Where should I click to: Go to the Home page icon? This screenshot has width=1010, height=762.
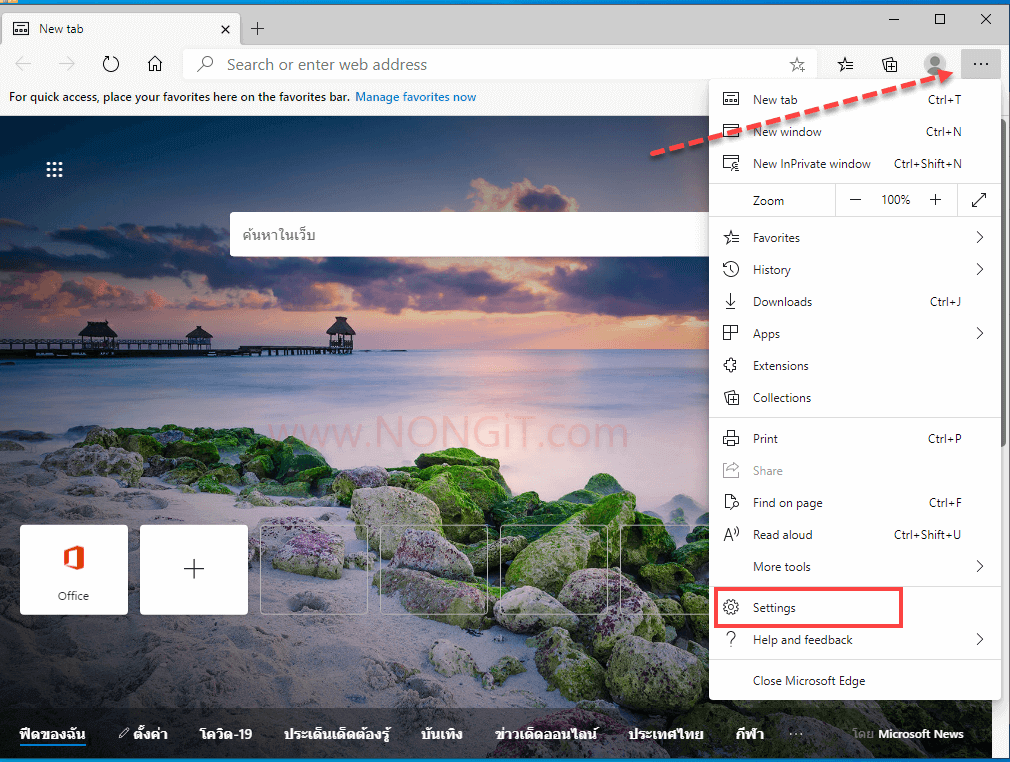(x=155, y=64)
